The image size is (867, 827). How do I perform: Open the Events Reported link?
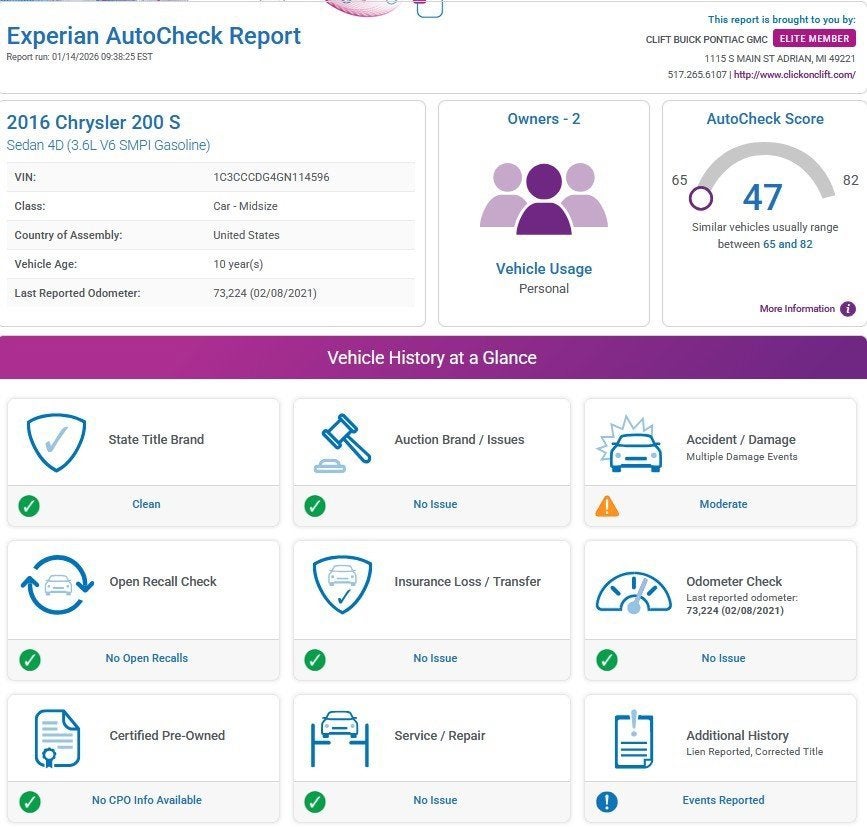click(x=723, y=801)
